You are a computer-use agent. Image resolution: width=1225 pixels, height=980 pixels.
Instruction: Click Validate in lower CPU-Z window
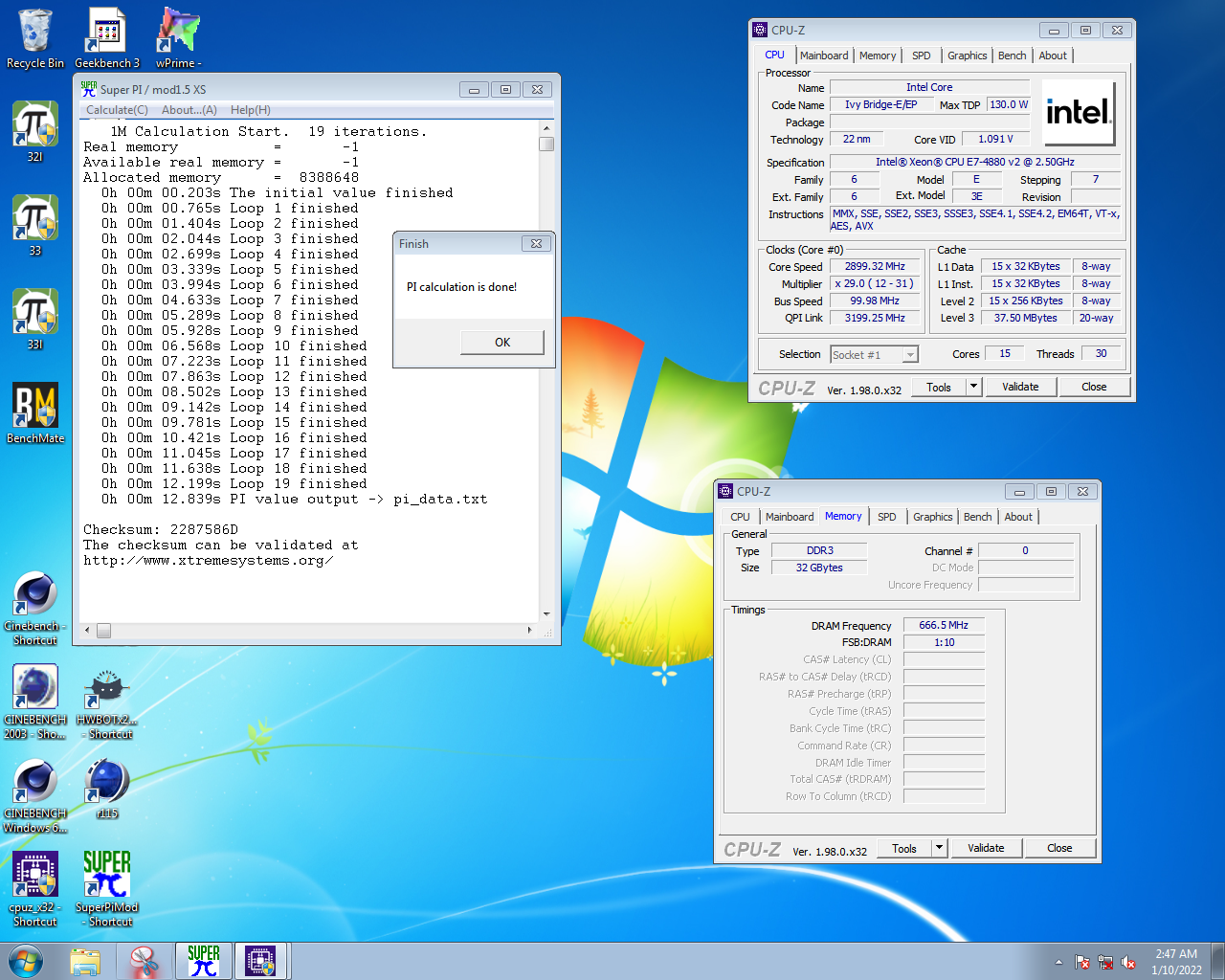986,848
